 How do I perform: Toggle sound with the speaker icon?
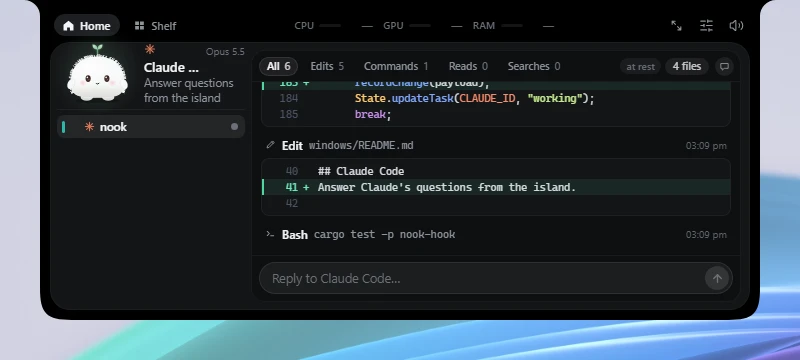point(736,25)
